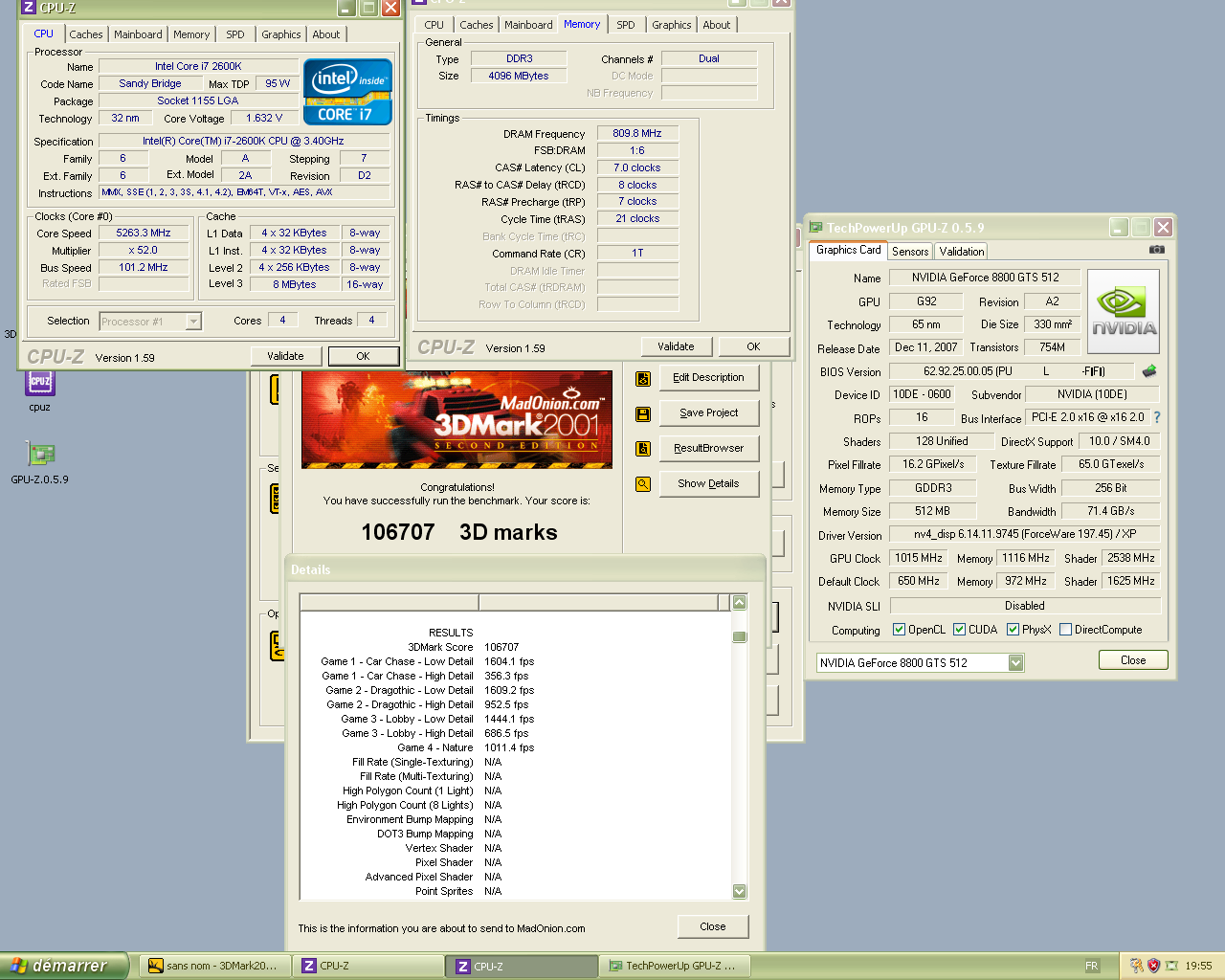Click the FR language indicator
The height and width of the screenshot is (980, 1225).
1092,966
